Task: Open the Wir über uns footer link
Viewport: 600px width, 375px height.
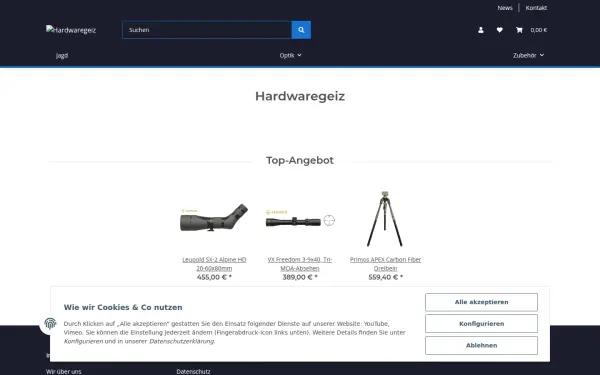Action: (64, 371)
